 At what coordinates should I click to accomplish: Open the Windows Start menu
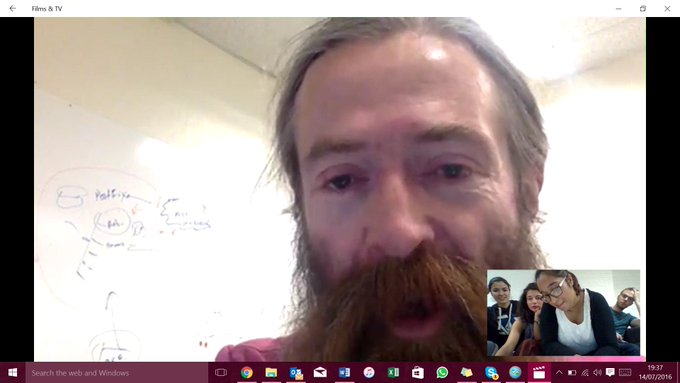(13, 373)
